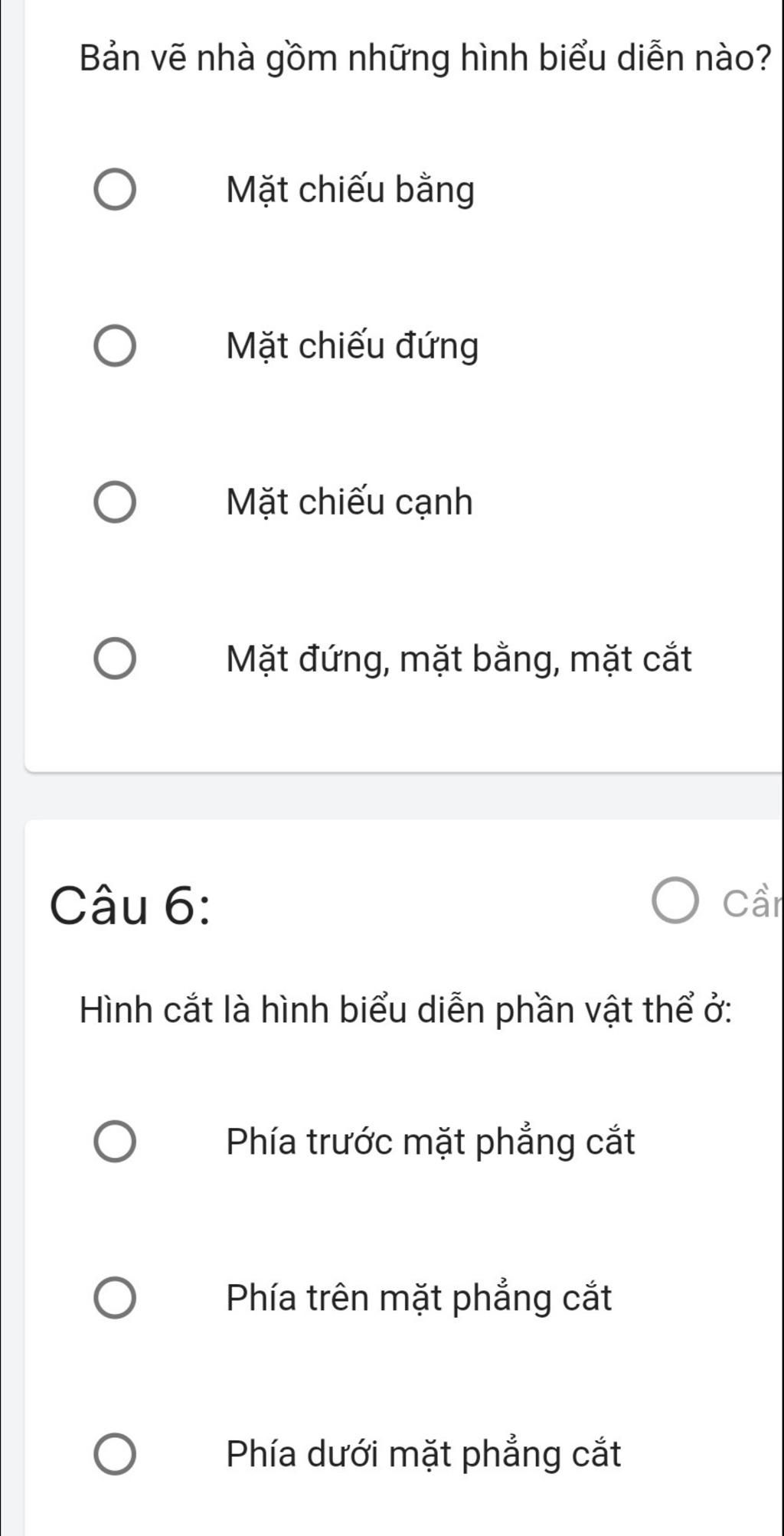The image size is (784, 1536).
Task: Pick the "Mặt chiếu cạnh" radio option
Action: pyautogui.click(x=115, y=502)
